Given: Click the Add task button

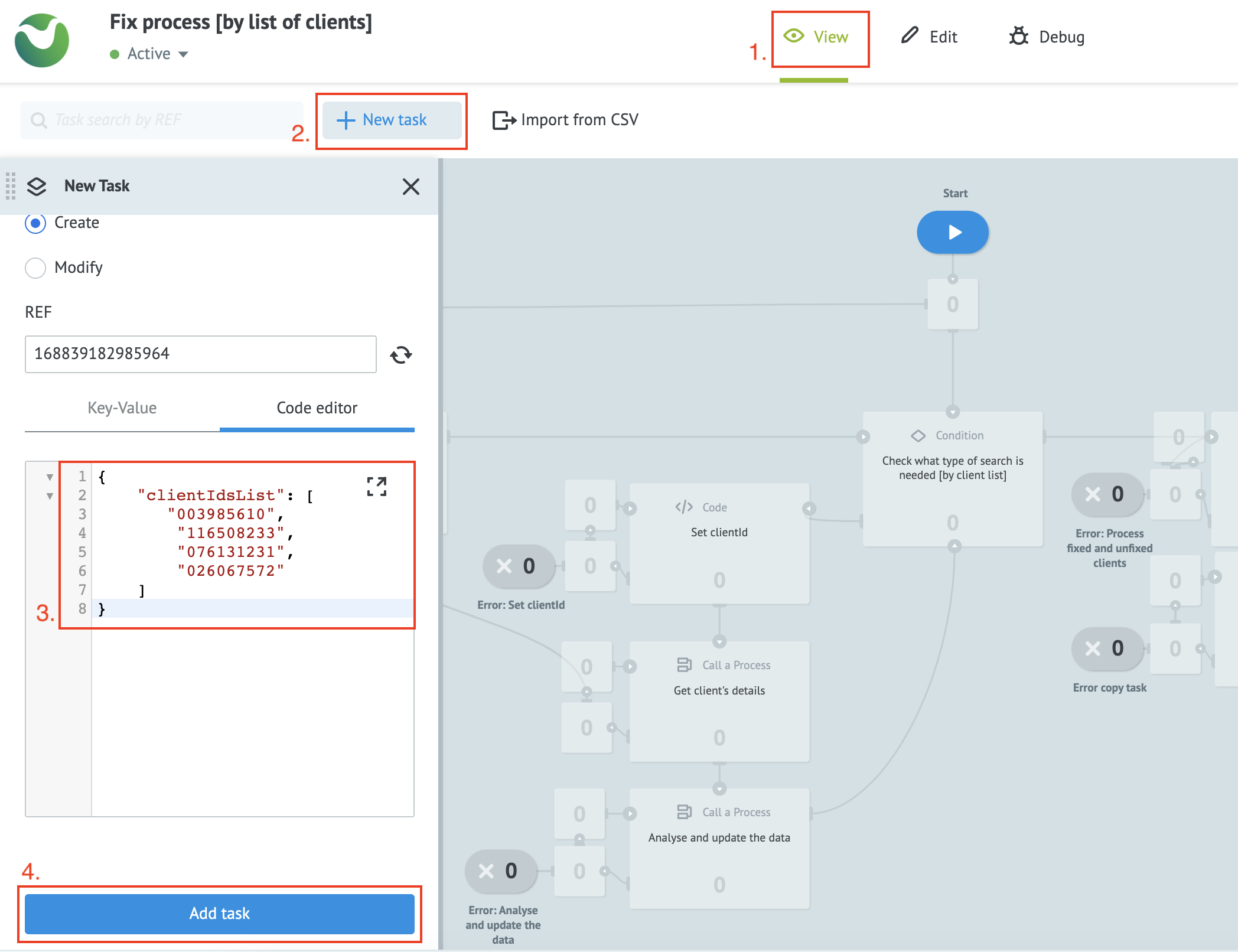Looking at the screenshot, I should [x=219, y=914].
